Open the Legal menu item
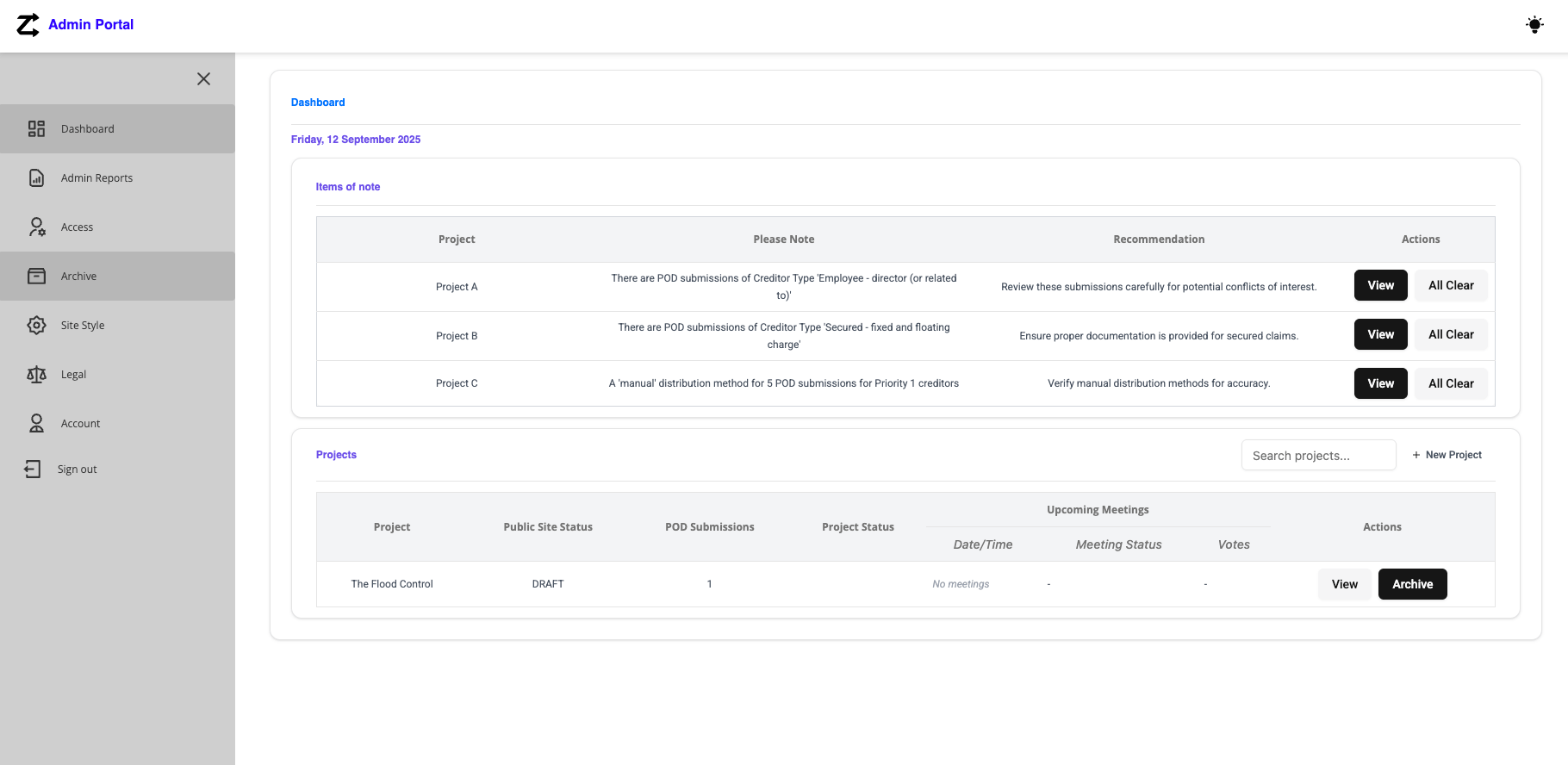 pyautogui.click(x=73, y=375)
